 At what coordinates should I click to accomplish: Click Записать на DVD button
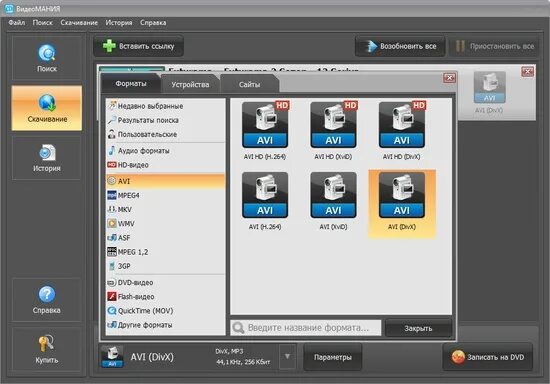pyautogui.click(x=488, y=357)
